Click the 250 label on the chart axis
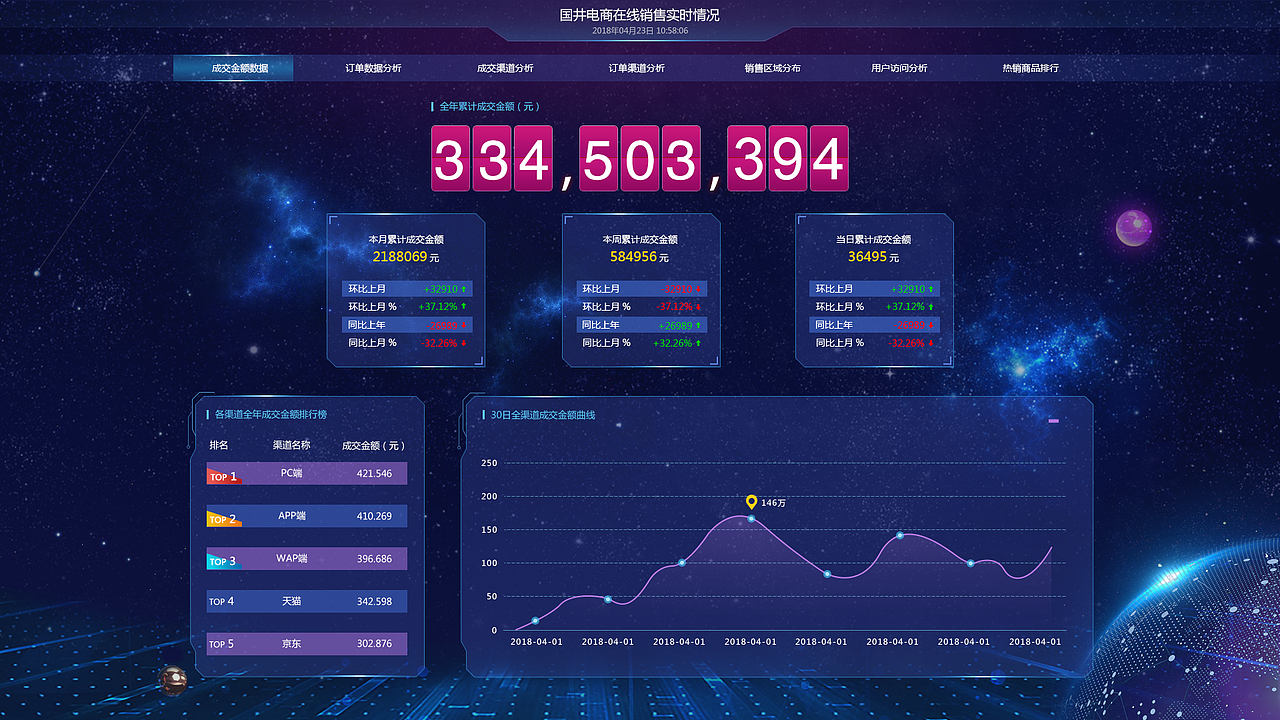 click(489, 463)
